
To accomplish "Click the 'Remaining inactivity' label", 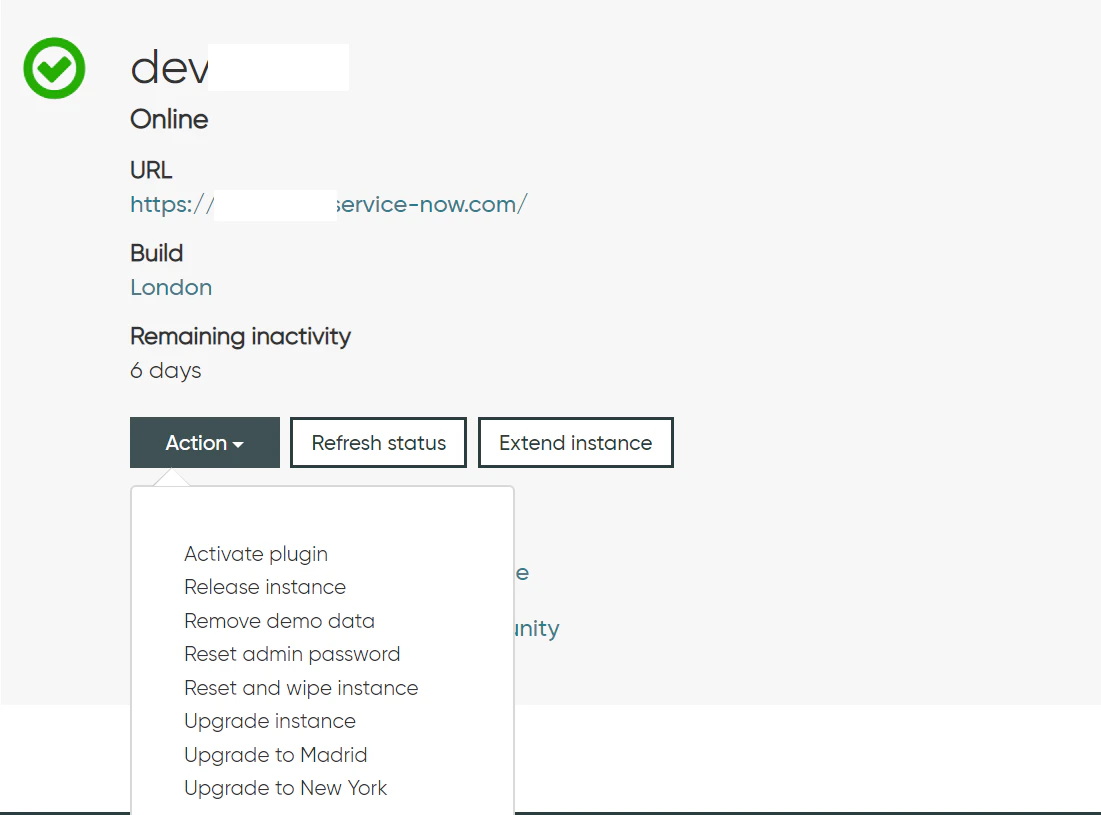I will [x=240, y=336].
